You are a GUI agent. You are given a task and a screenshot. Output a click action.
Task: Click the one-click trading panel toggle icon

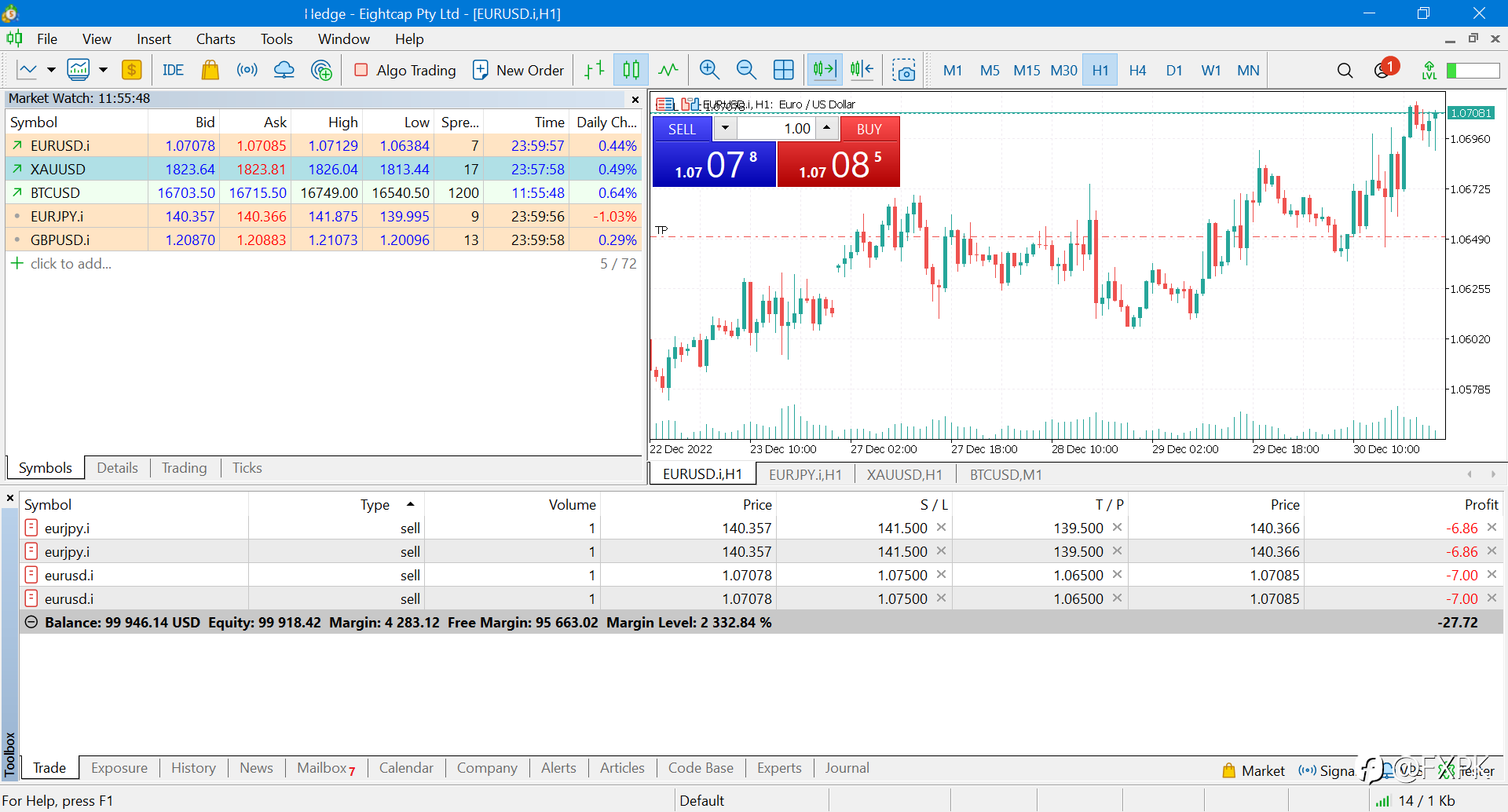coord(664,104)
